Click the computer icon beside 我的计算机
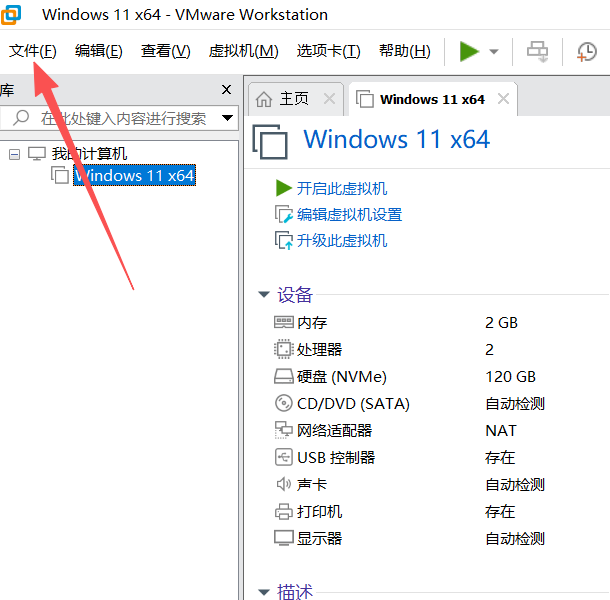Viewport: 610px width, 600px height. point(37,154)
